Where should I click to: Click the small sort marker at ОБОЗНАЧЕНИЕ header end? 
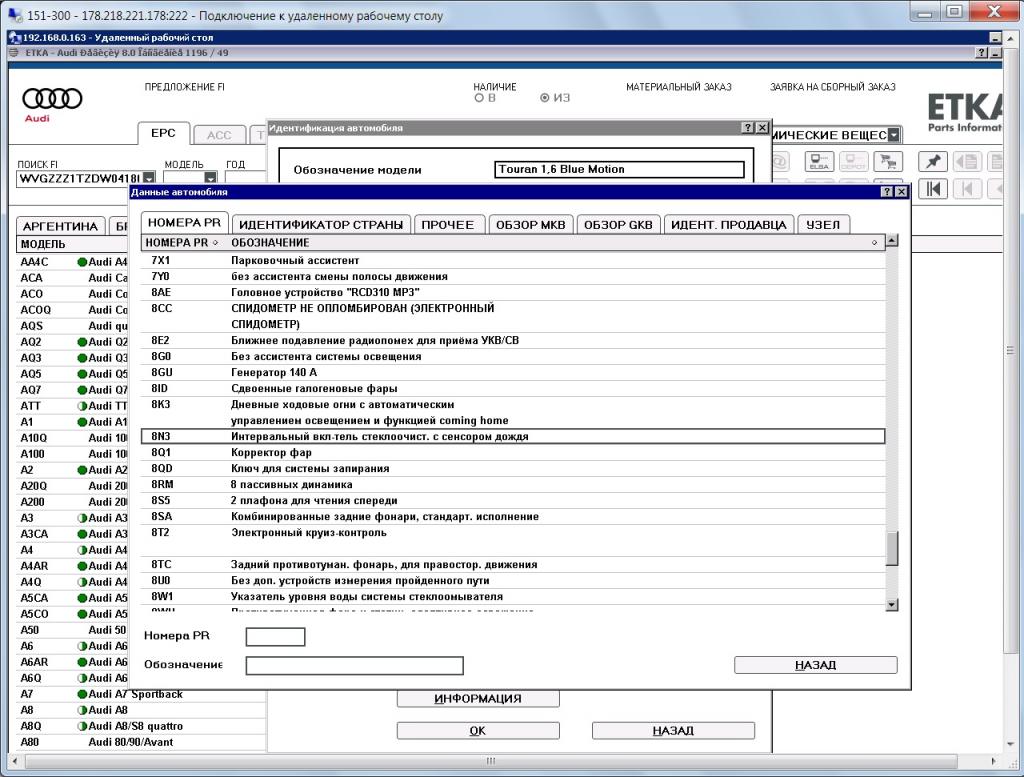click(874, 243)
